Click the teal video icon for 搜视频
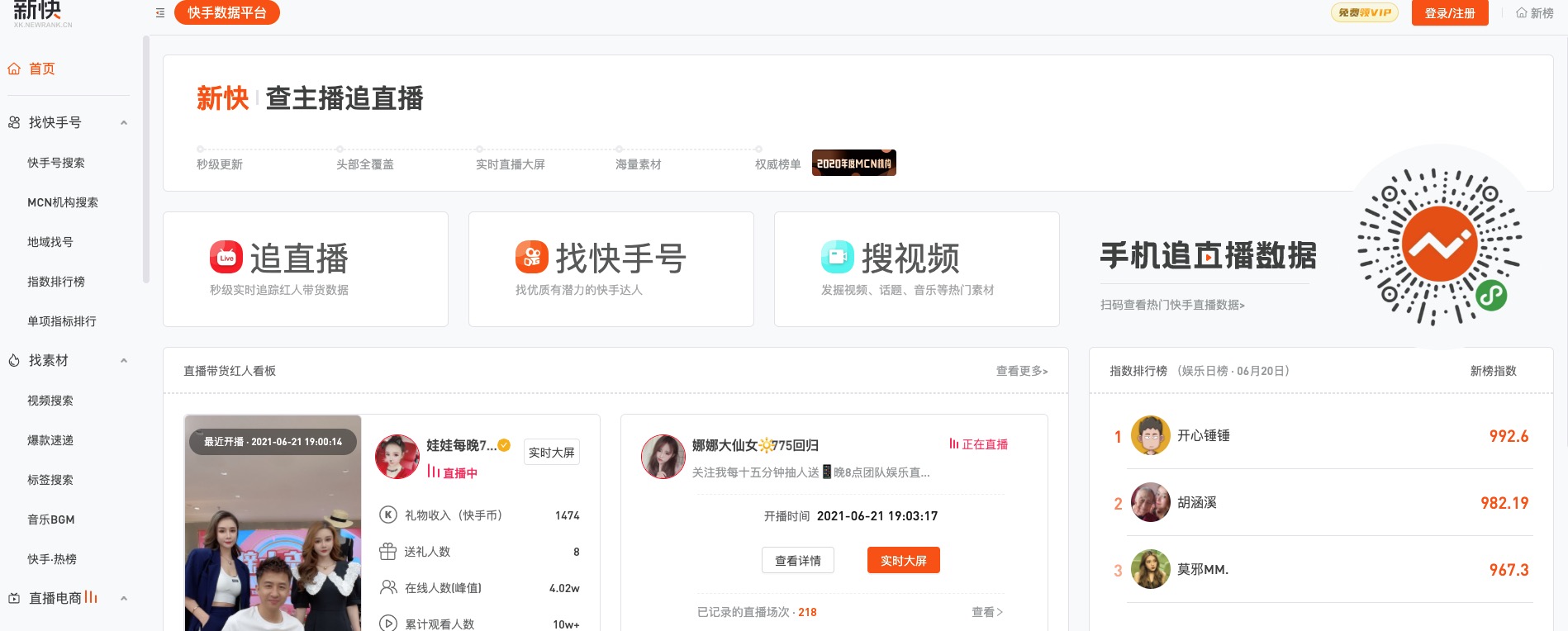This screenshot has height=631, width=1568. tap(838, 258)
